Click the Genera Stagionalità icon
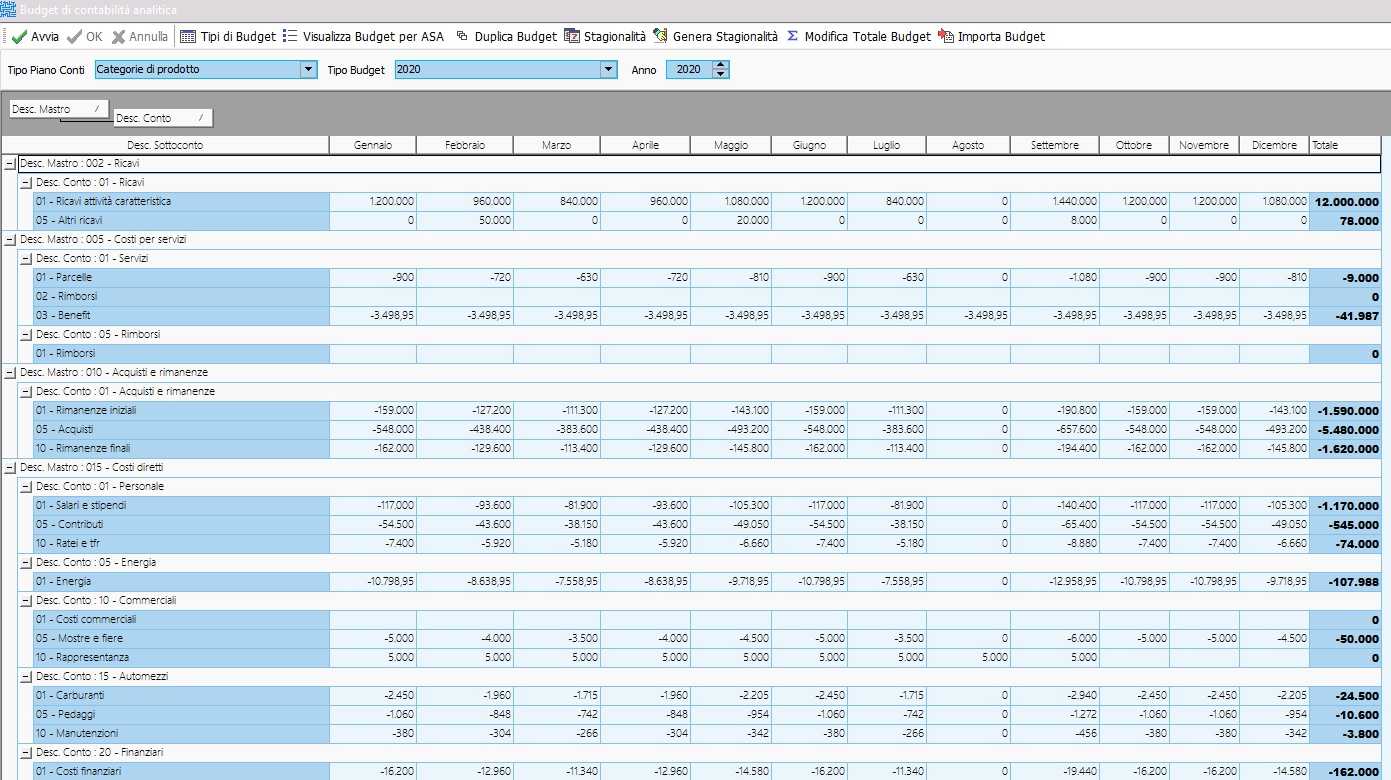 click(660, 37)
